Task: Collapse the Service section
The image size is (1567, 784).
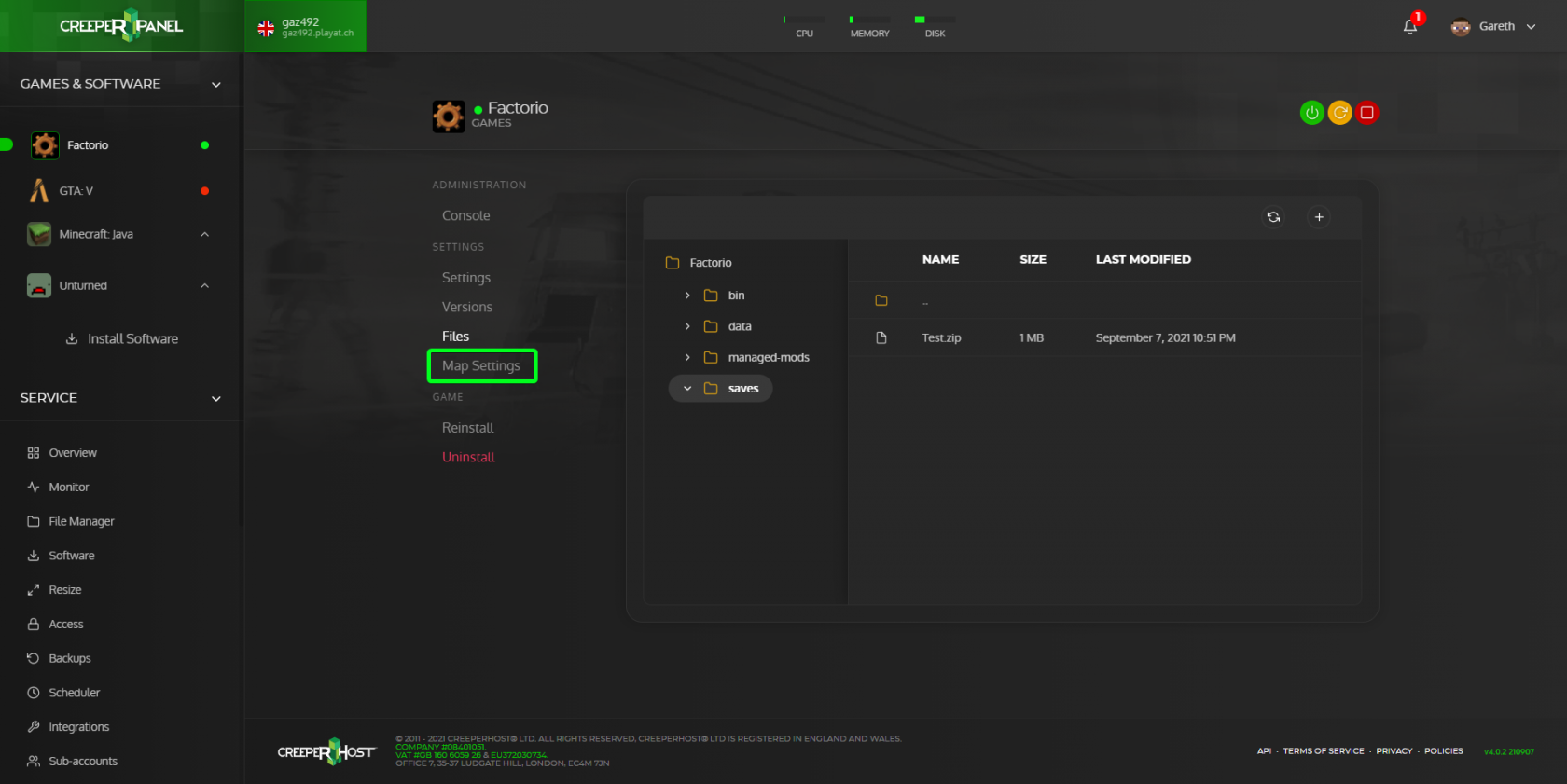Action: pos(216,399)
